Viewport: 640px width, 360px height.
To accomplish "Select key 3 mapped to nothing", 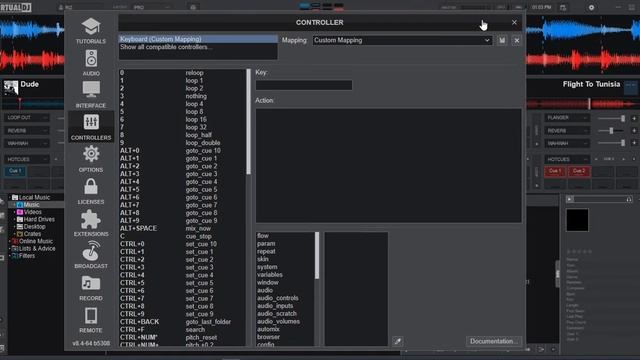I will tap(182, 96).
